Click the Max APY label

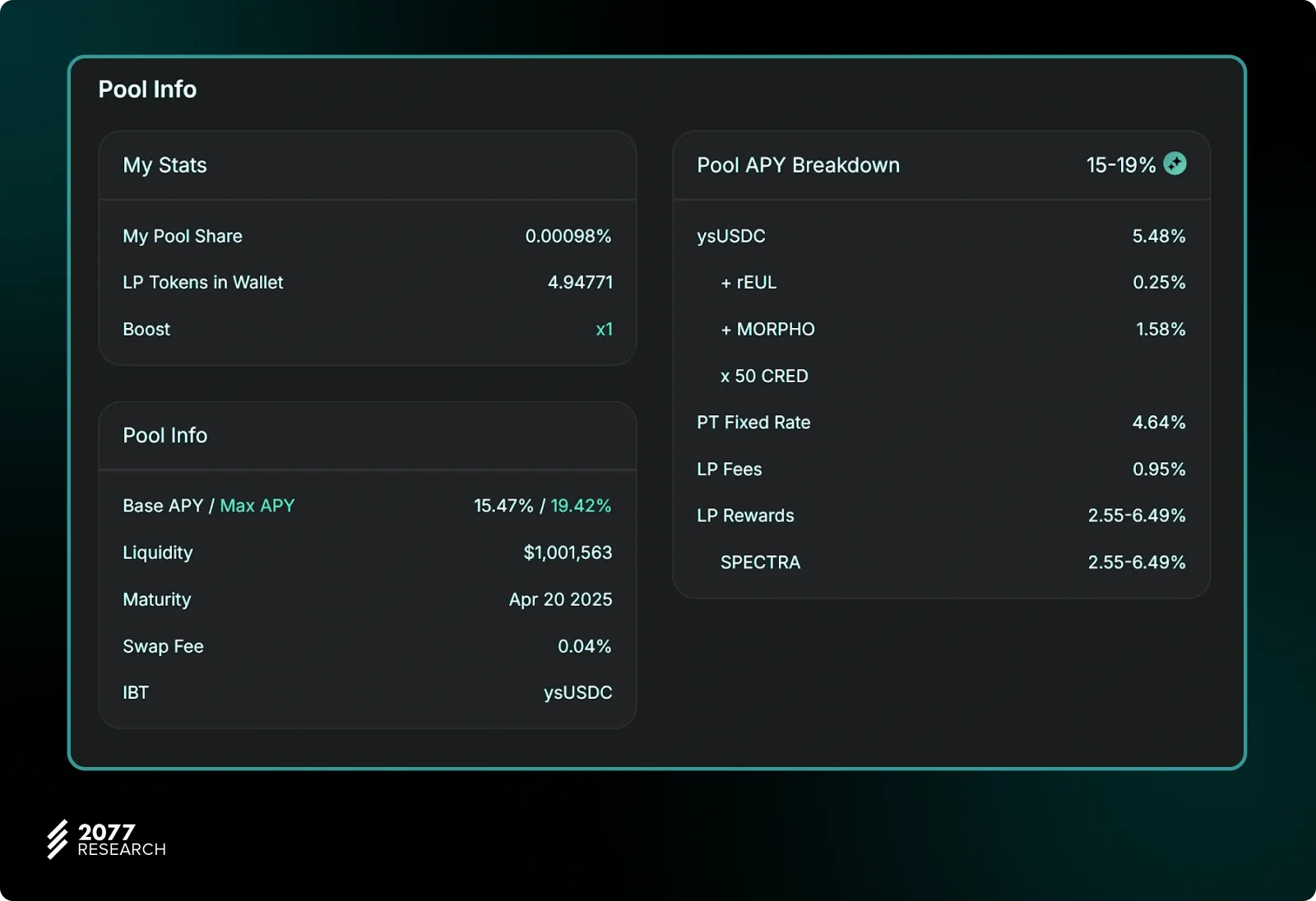coord(257,506)
